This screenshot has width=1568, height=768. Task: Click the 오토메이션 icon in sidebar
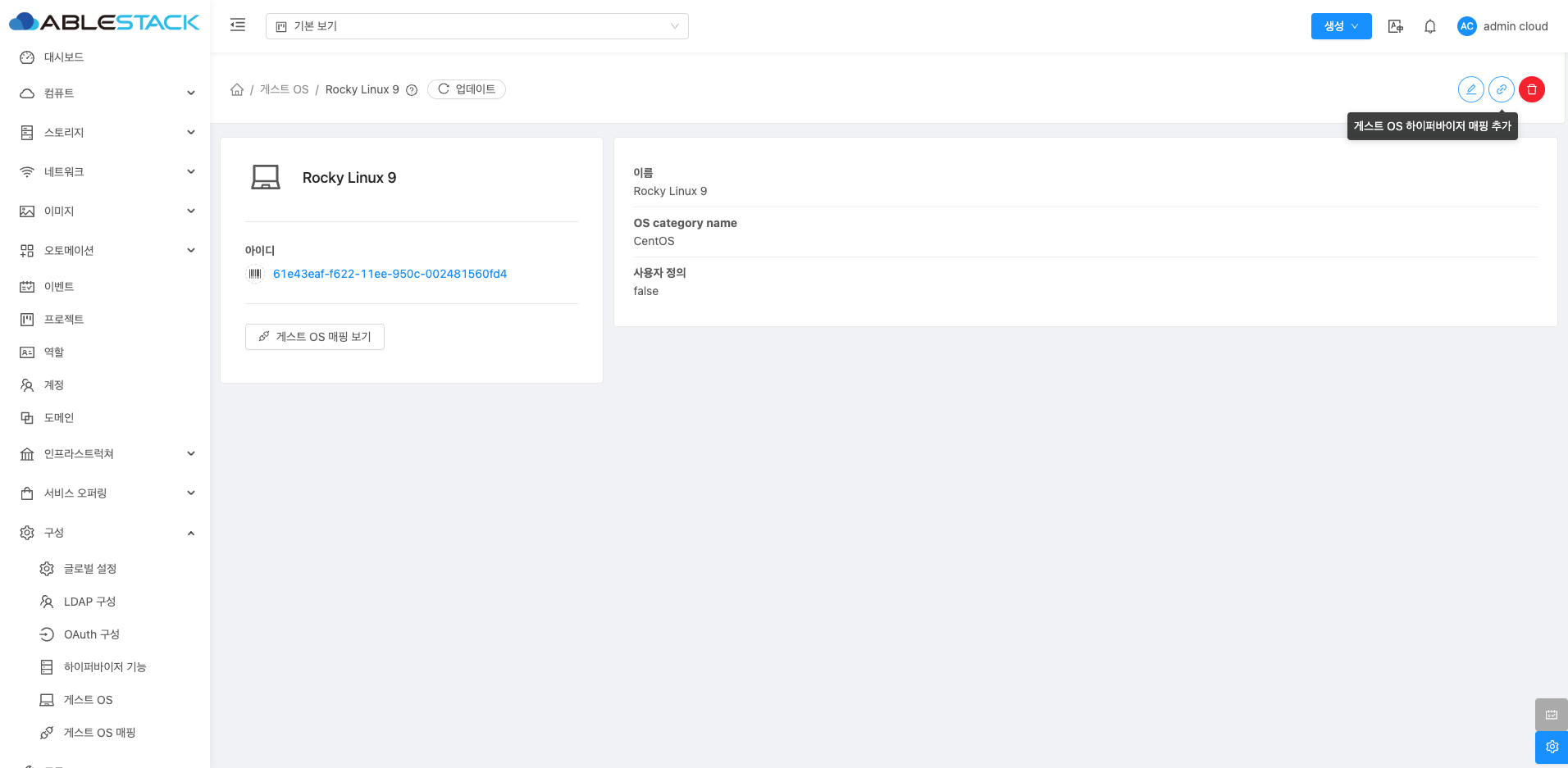coord(27,251)
